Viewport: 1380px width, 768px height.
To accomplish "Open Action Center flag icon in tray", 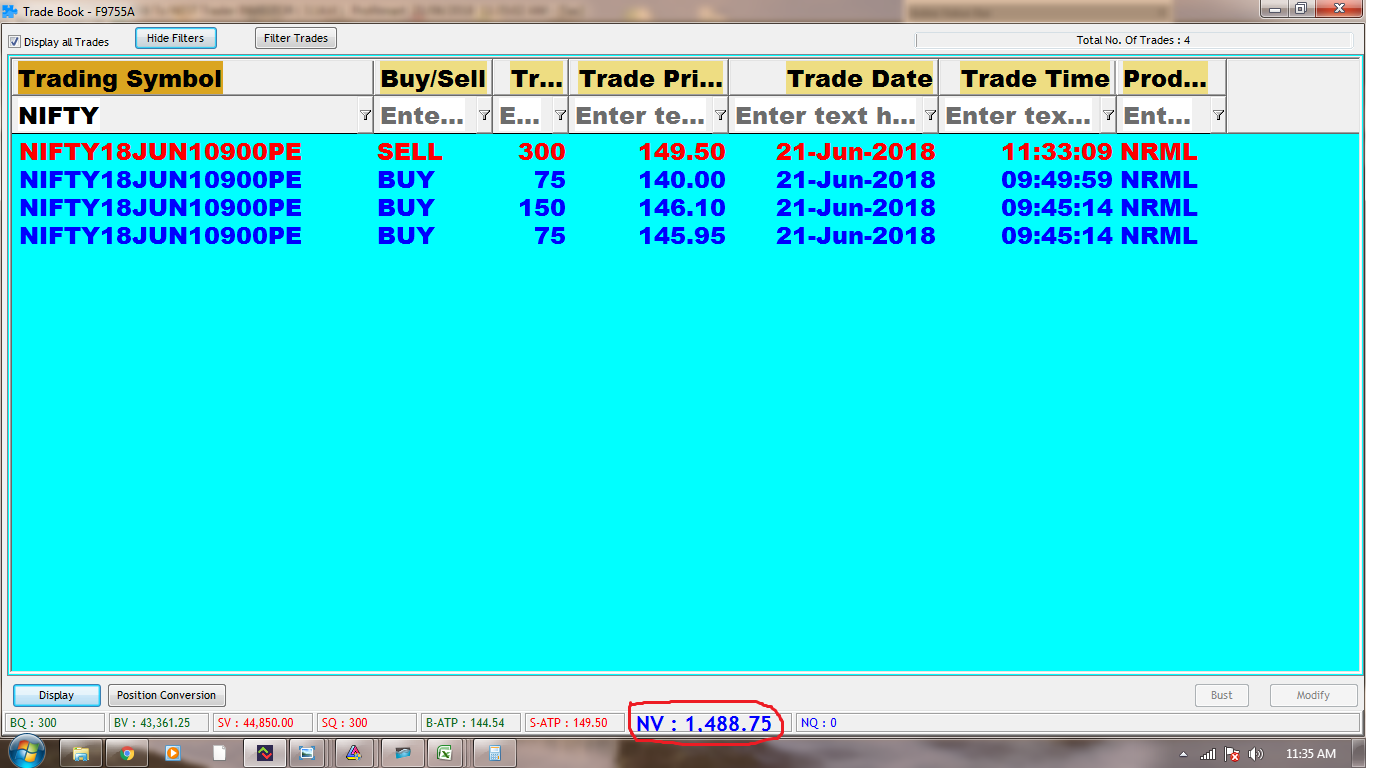I will [x=1233, y=754].
